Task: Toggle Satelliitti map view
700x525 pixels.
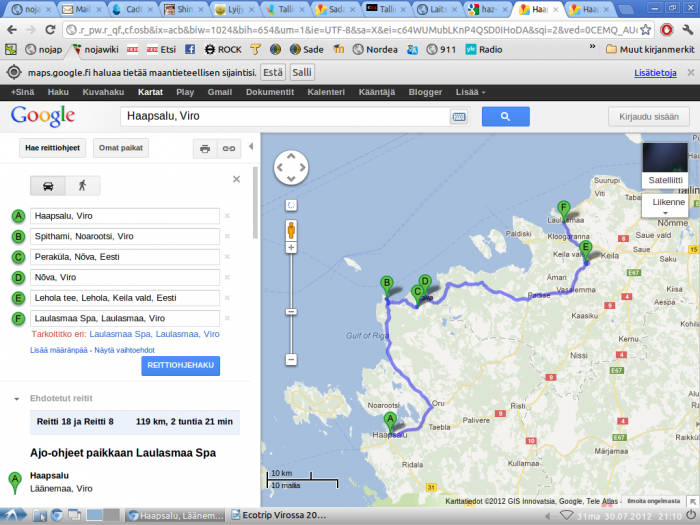Action: [x=665, y=166]
